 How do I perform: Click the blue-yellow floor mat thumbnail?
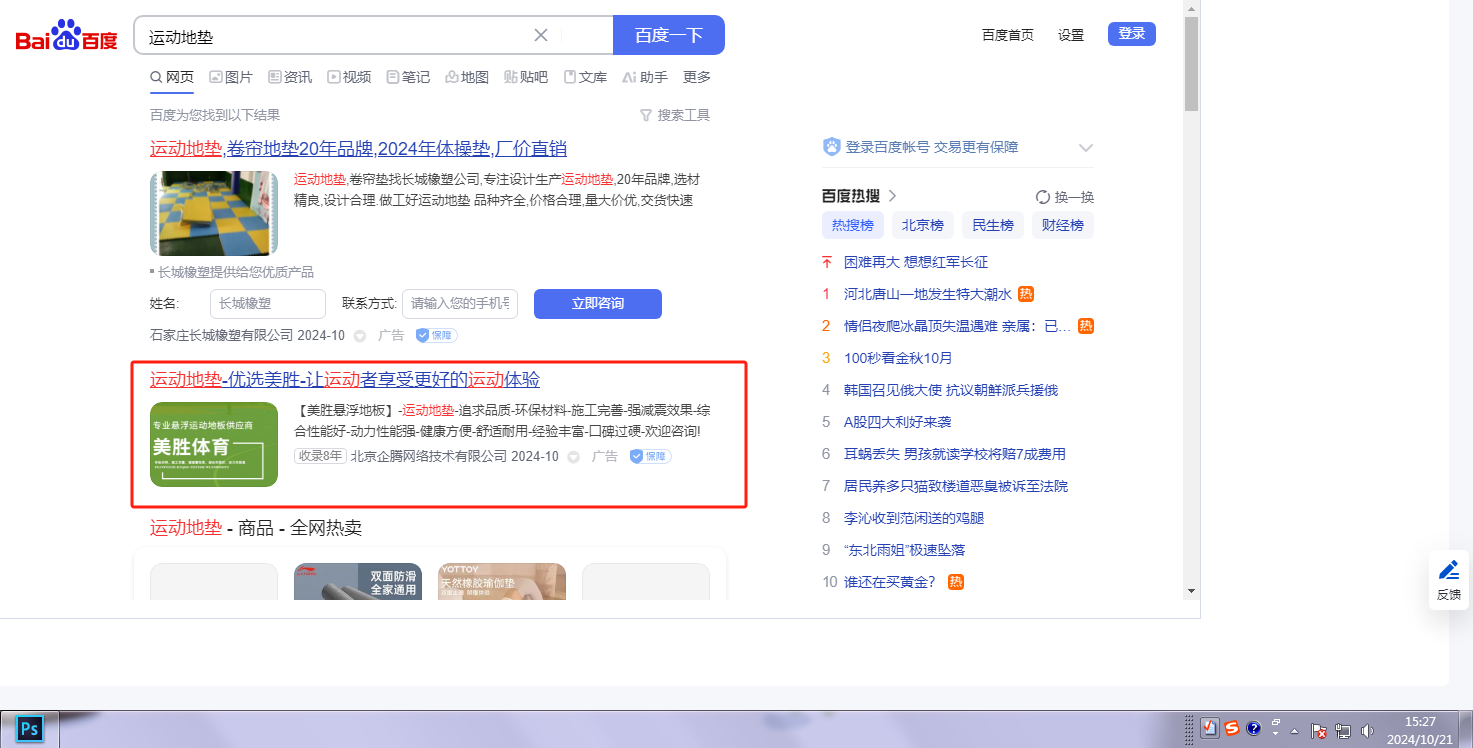(x=214, y=213)
